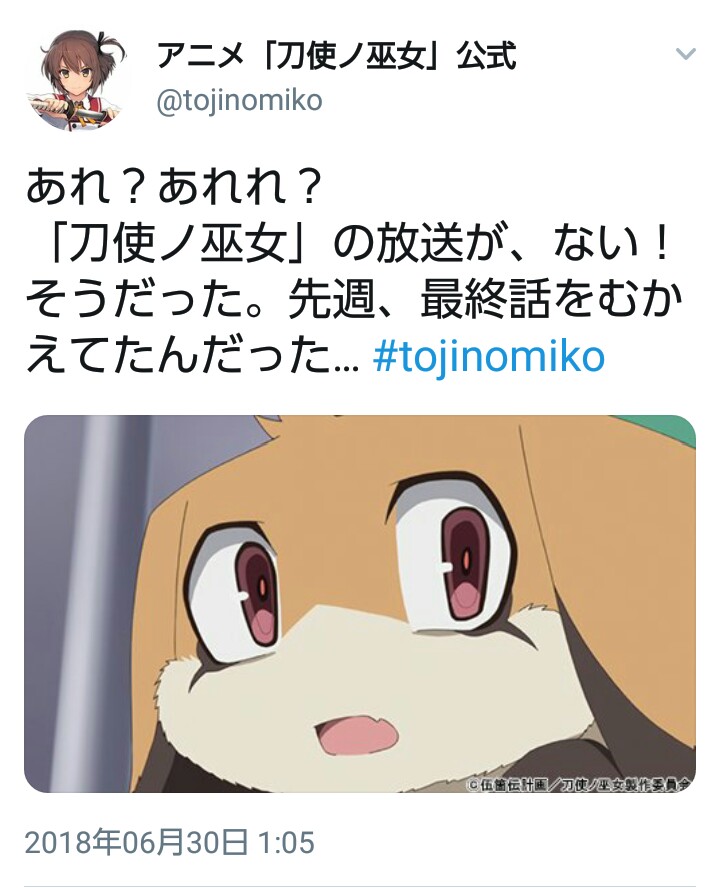
Task: Open the anime girl profile avatar
Action: coord(75,78)
